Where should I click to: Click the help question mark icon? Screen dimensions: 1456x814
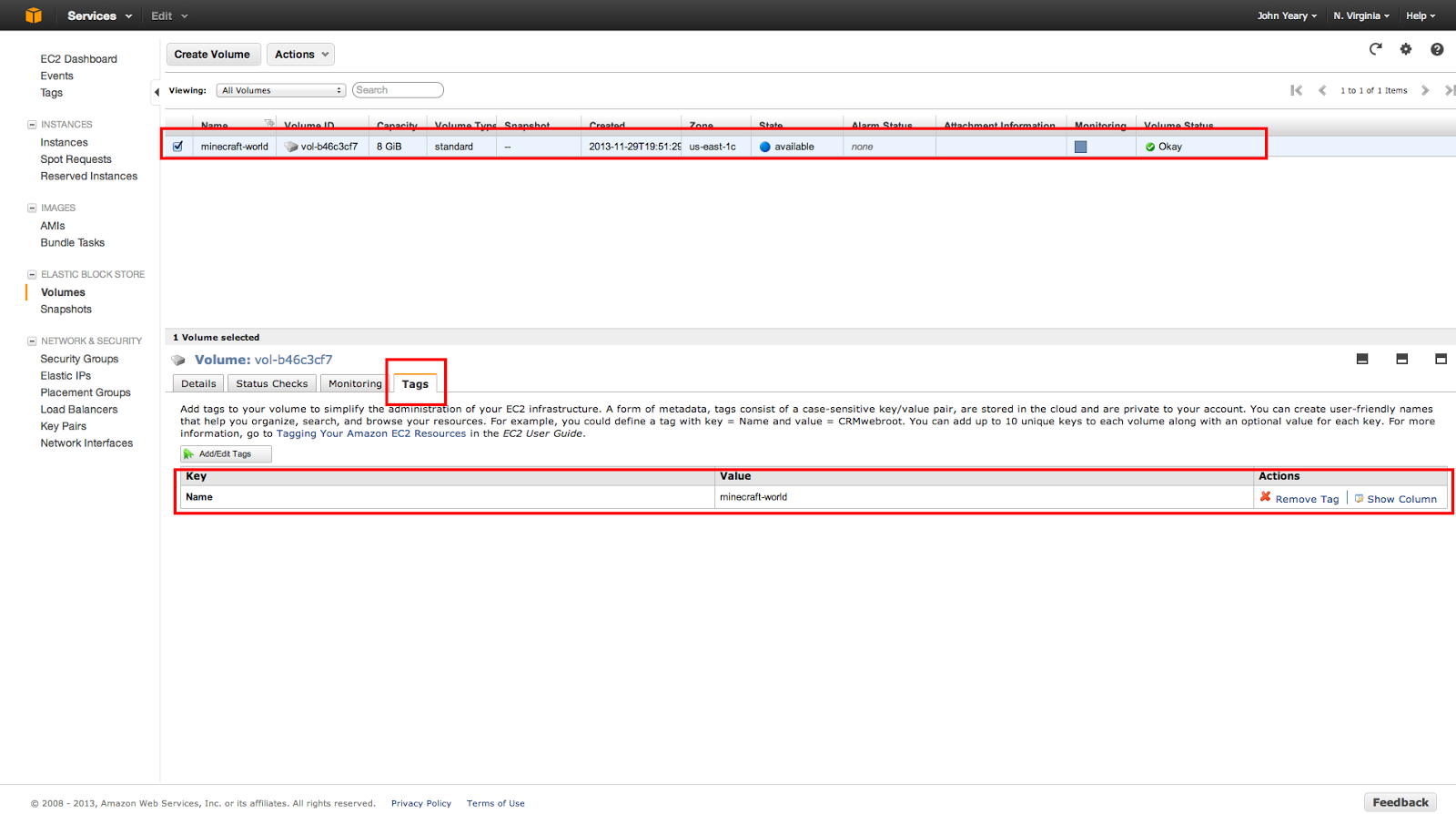pyautogui.click(x=1437, y=49)
